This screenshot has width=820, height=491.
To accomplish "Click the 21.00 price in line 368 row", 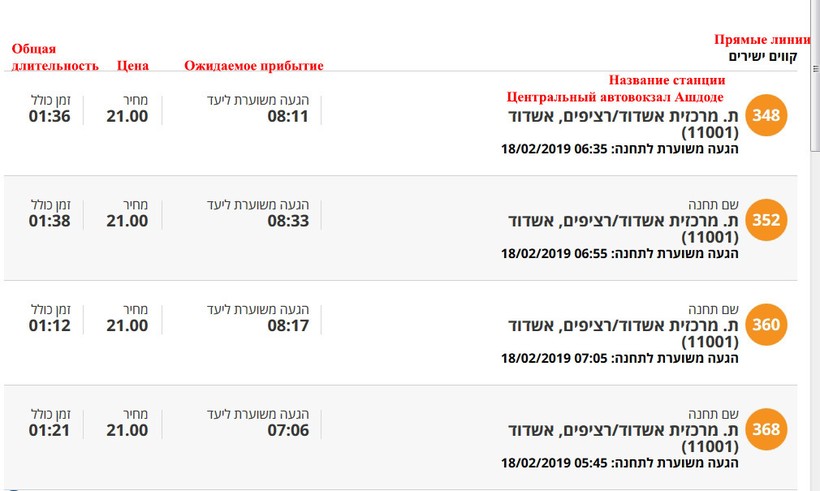I will (x=127, y=430).
